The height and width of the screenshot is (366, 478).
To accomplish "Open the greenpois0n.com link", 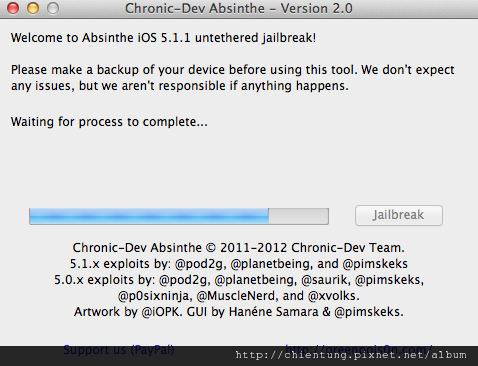I will tap(359, 349).
